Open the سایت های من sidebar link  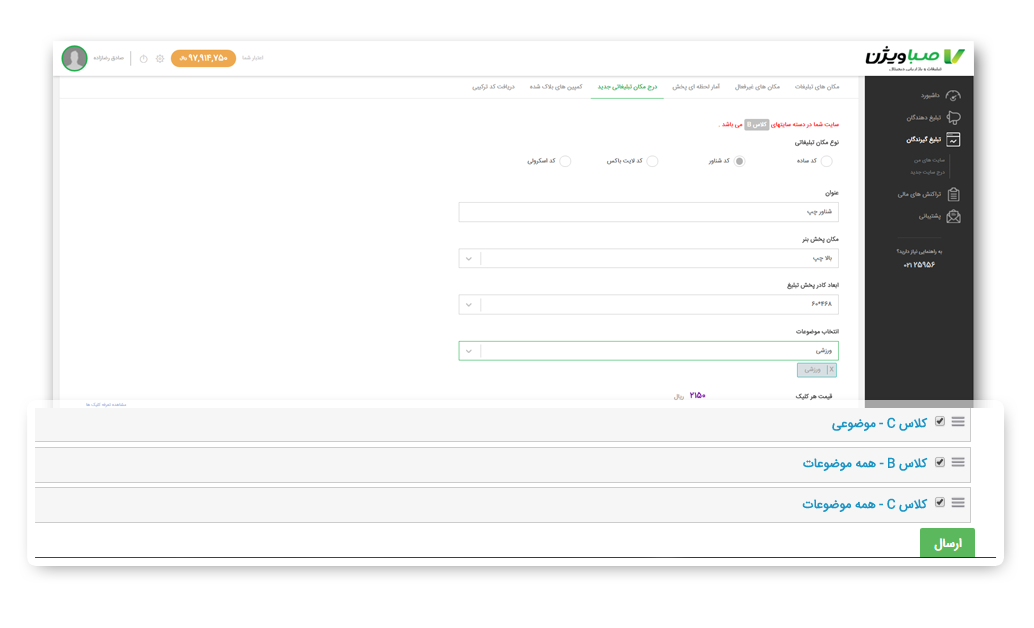pyautogui.click(x=929, y=160)
